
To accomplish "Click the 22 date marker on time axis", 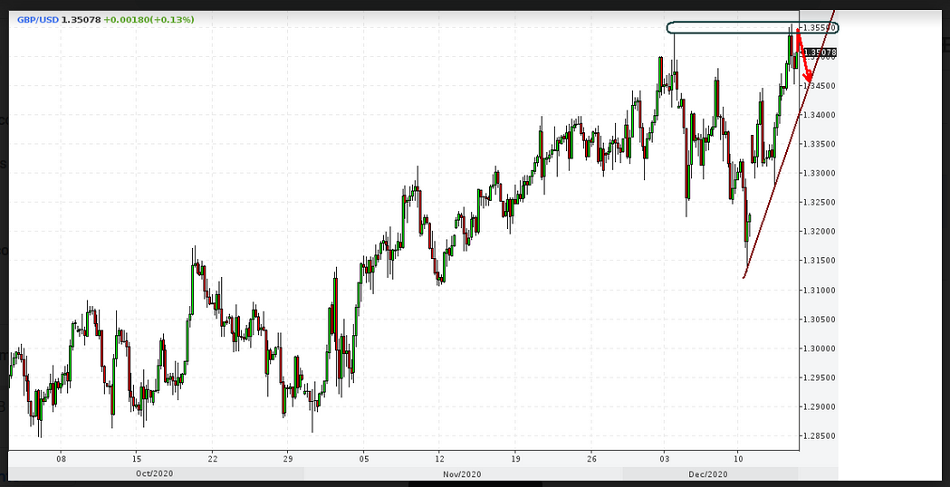I will [x=212, y=458].
